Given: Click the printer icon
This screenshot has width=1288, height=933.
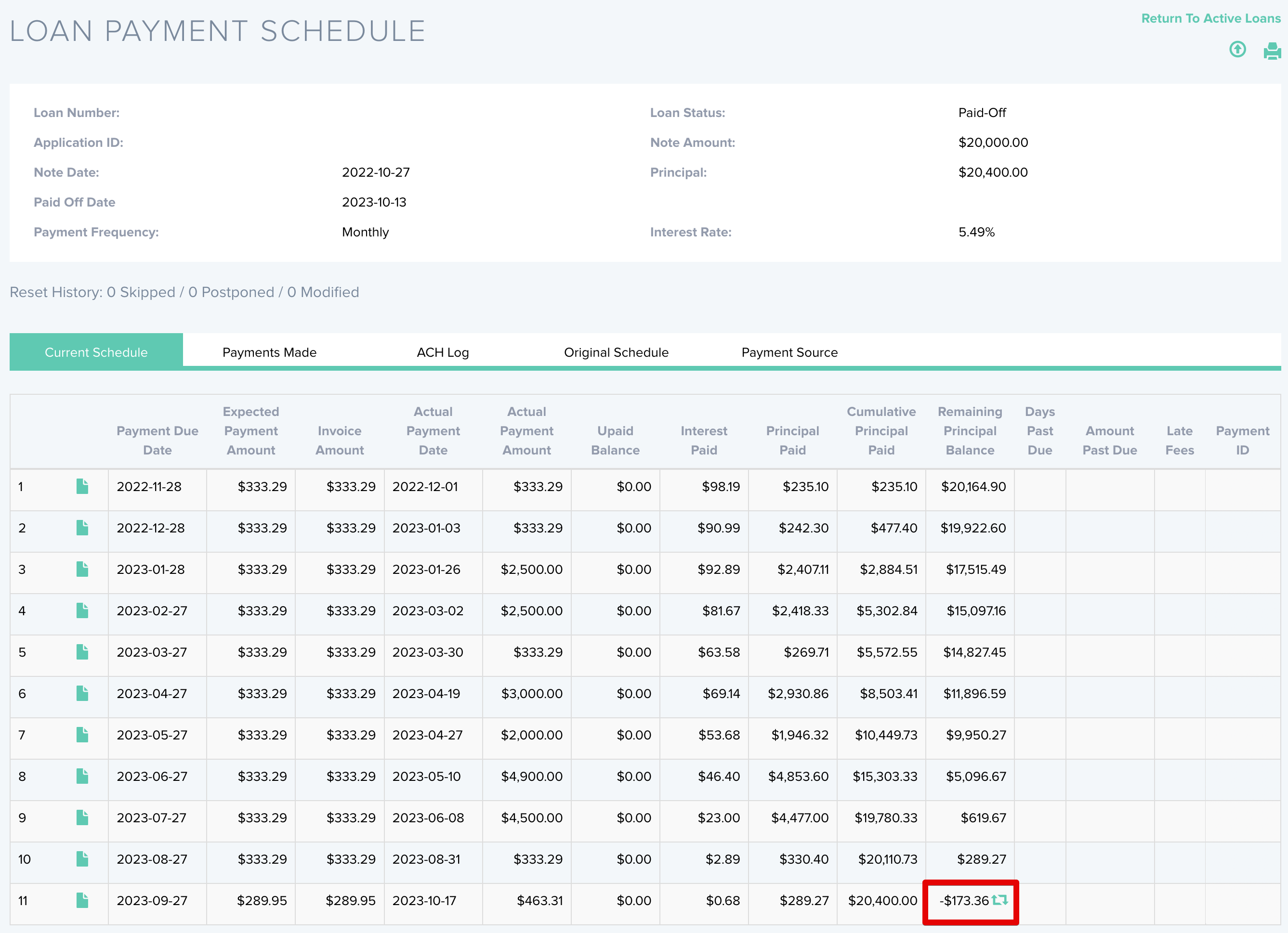Looking at the screenshot, I should [1272, 51].
